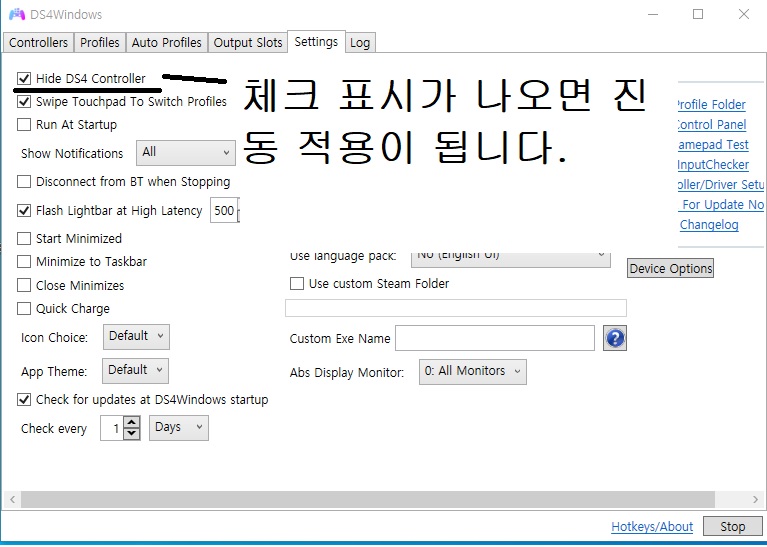The image size is (767, 547).
Task: Decrease Check every value with down arrow
Action: (132, 433)
